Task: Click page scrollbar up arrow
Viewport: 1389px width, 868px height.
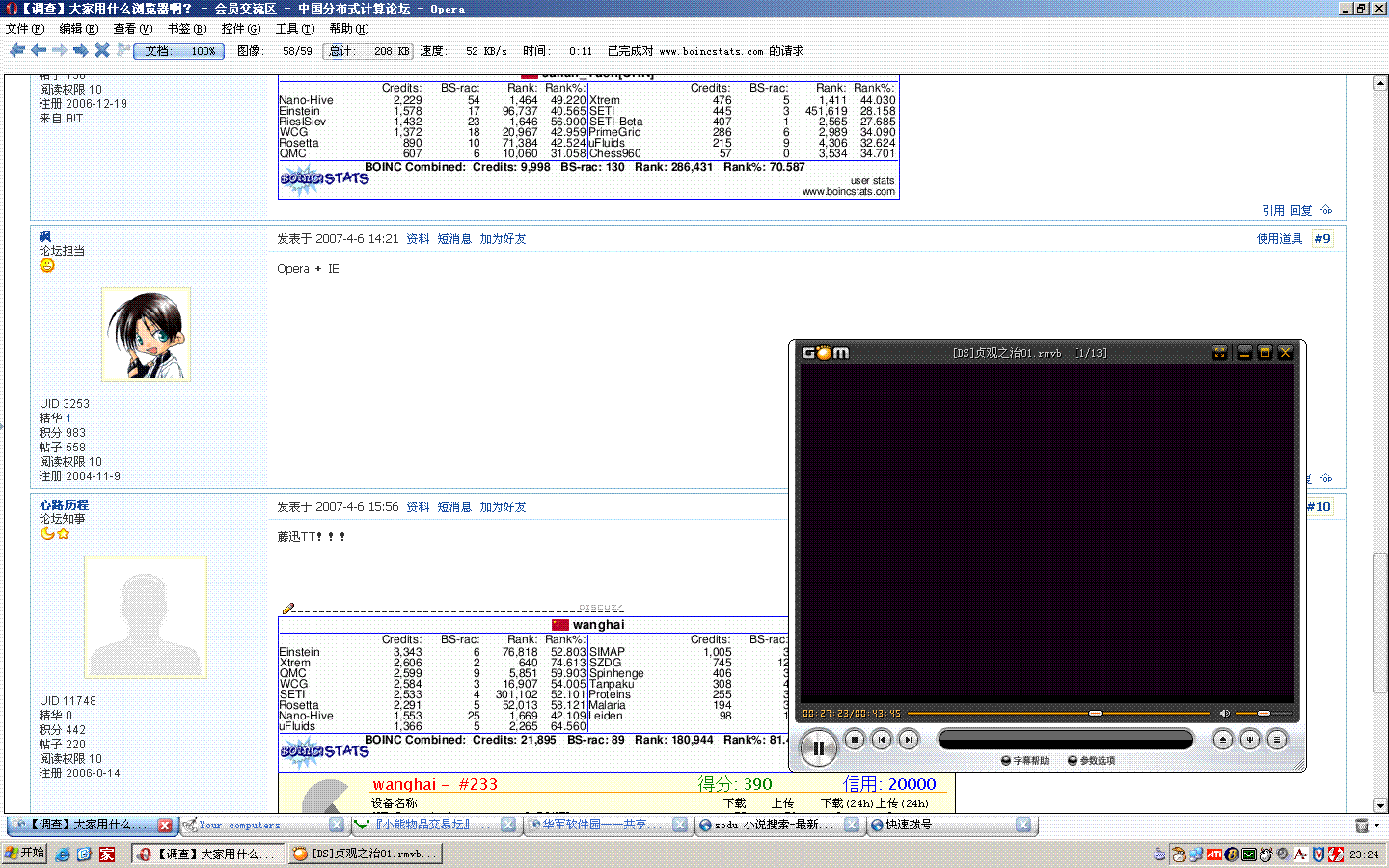Action: (x=1380, y=84)
